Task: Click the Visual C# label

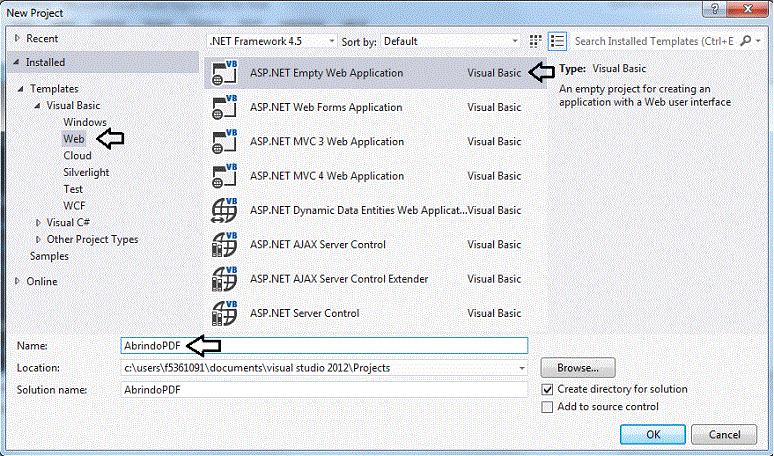Action: 68,223
